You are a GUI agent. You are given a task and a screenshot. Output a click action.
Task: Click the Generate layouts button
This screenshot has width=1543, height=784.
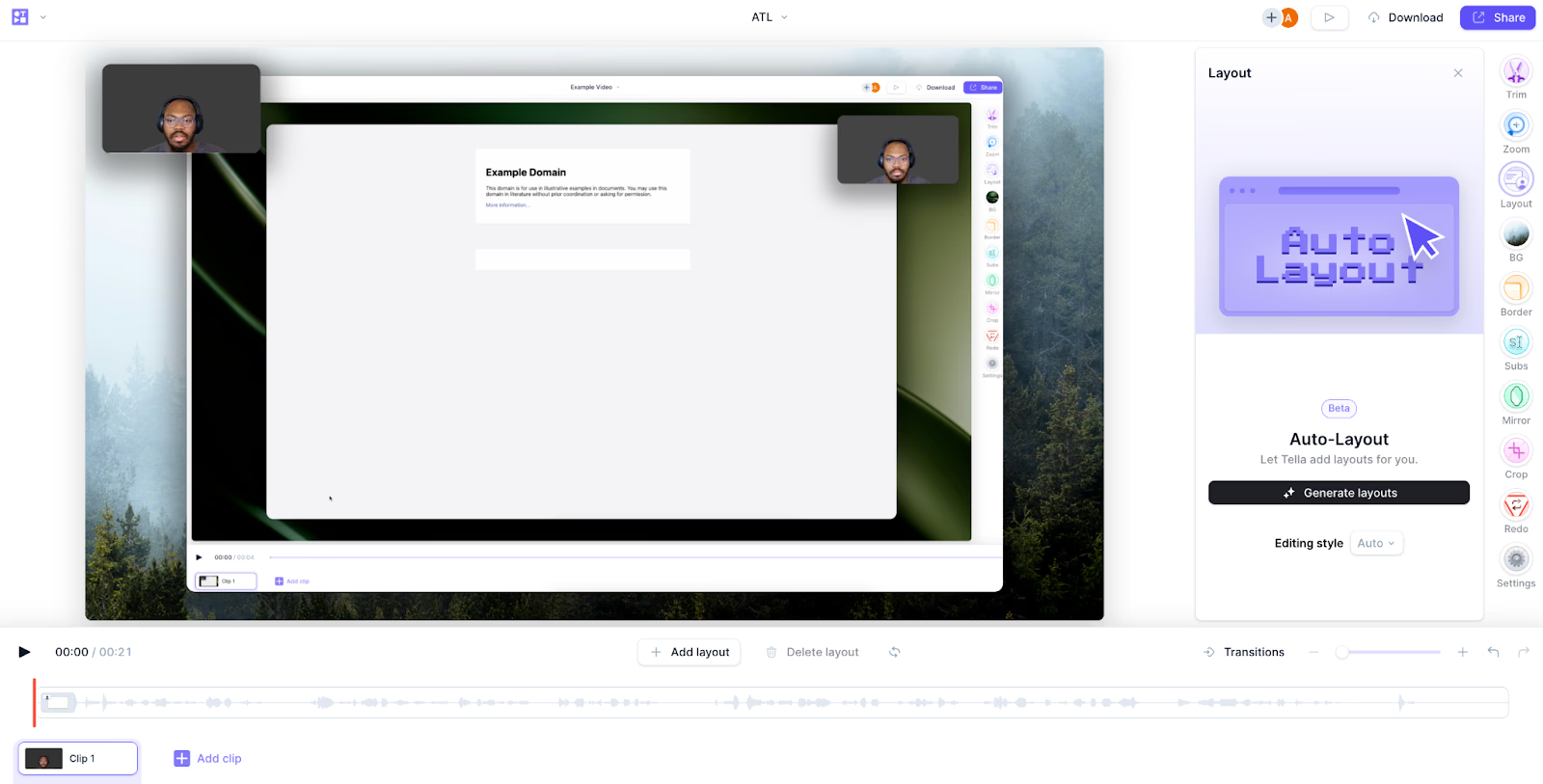(1339, 493)
